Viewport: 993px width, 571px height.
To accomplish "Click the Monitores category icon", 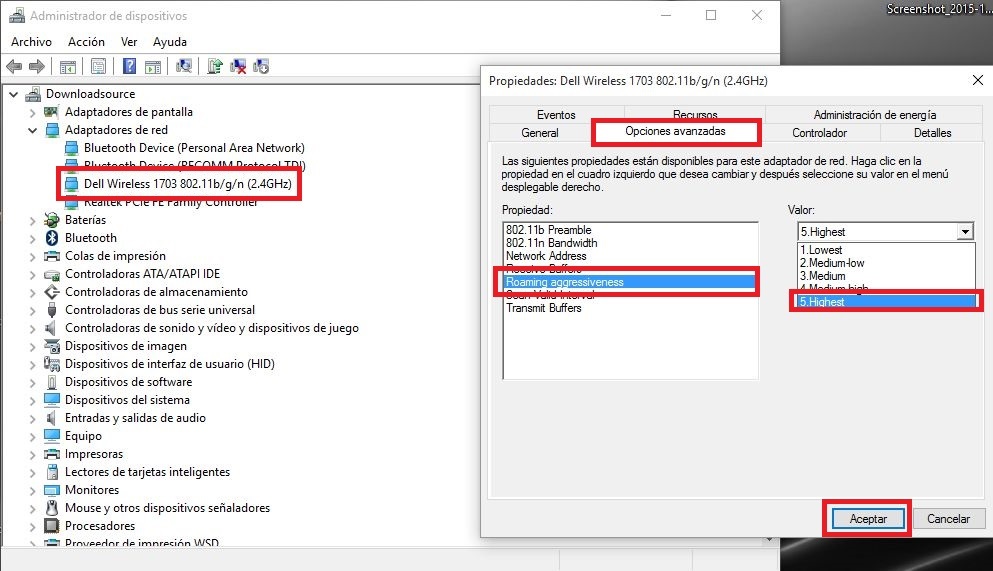I will [x=51, y=490].
